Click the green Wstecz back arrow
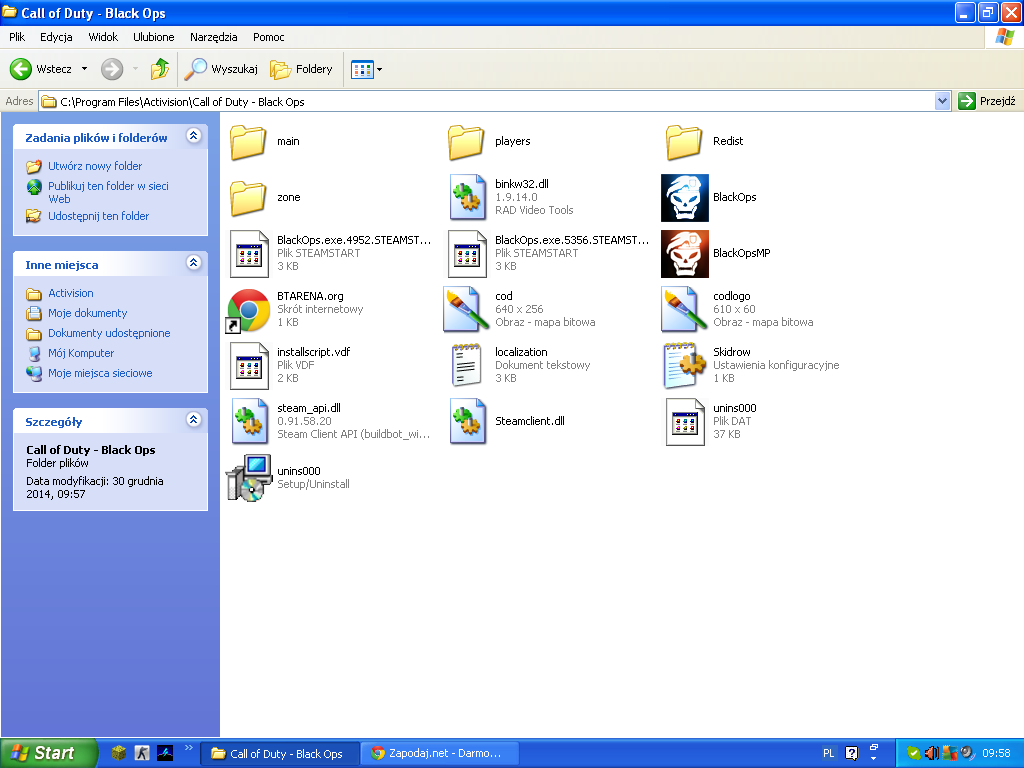The image size is (1024, 768). pyautogui.click(x=20, y=69)
